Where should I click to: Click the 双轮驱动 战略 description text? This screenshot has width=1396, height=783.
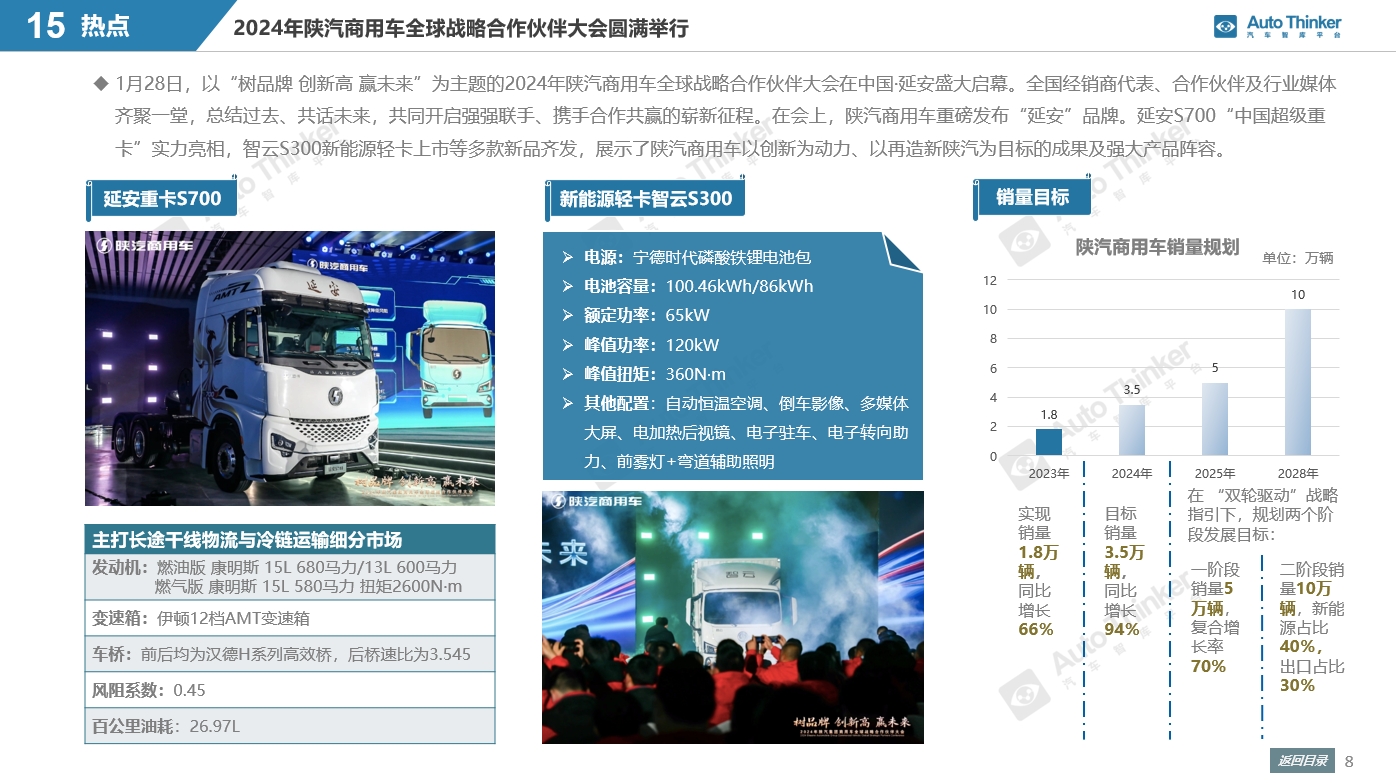tap(1263, 515)
